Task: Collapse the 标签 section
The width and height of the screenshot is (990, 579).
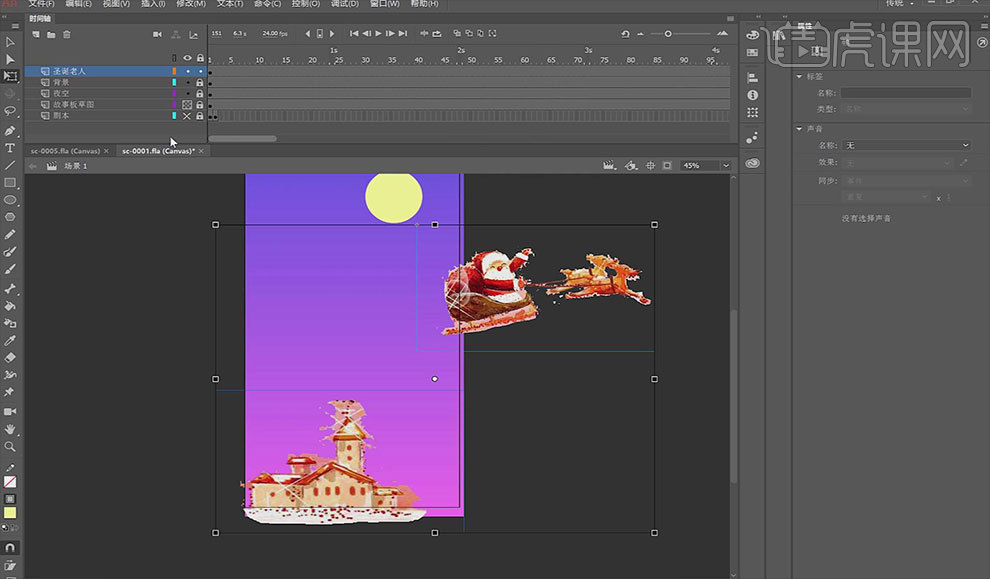Action: coord(799,76)
